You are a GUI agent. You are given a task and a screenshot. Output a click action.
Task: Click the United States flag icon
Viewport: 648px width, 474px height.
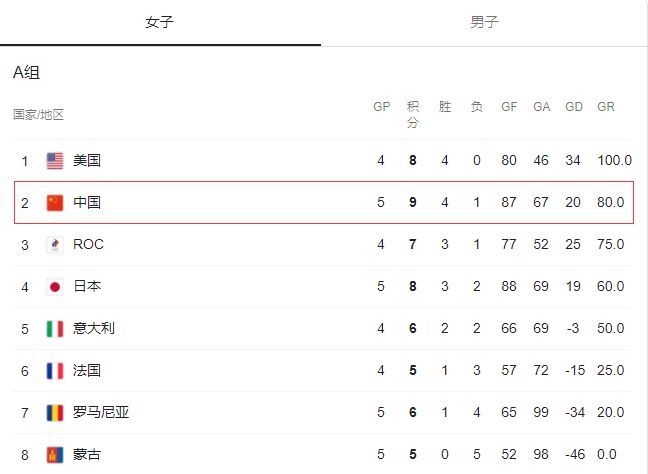pos(55,161)
